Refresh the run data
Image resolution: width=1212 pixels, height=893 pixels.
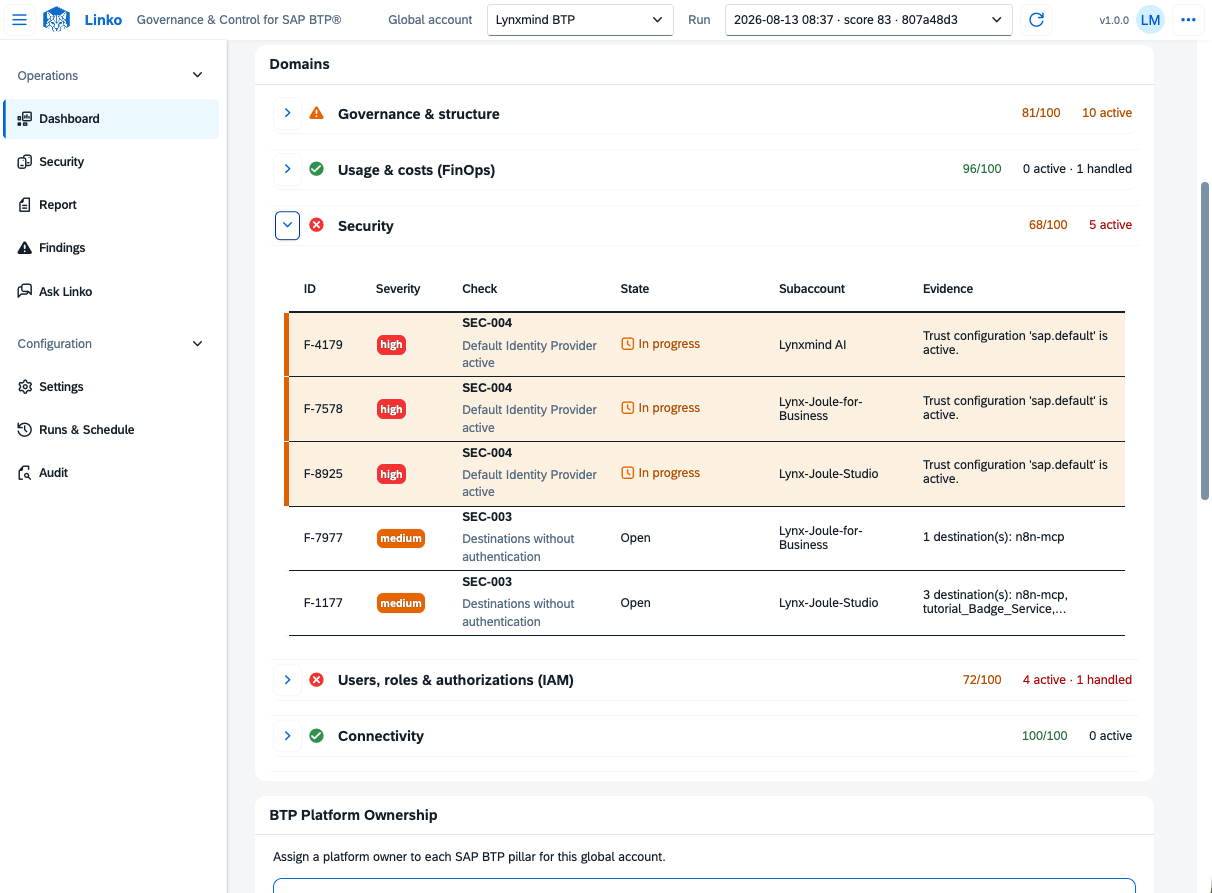[1037, 20]
